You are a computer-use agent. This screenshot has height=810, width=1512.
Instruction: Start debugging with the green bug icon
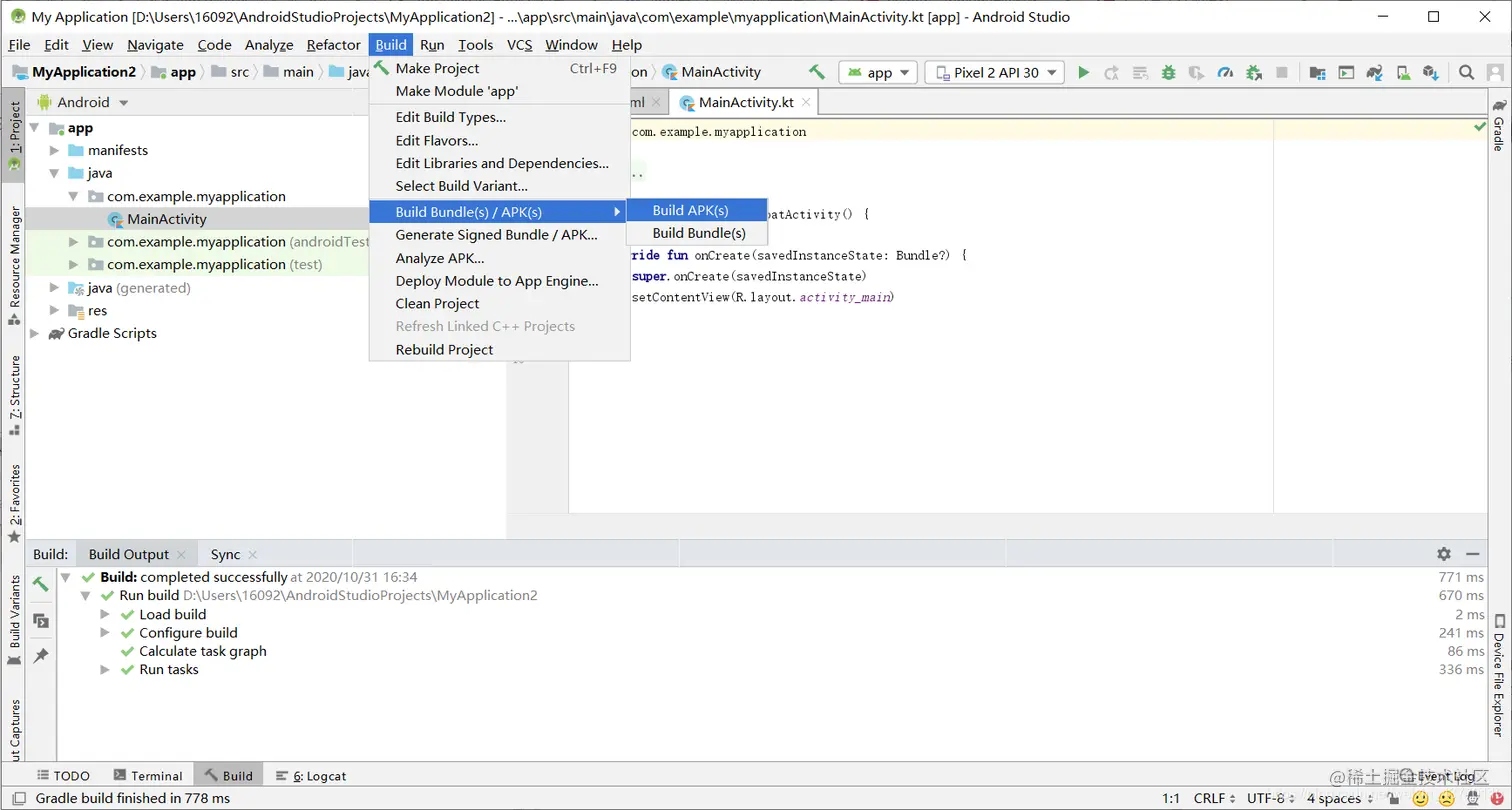click(x=1168, y=72)
